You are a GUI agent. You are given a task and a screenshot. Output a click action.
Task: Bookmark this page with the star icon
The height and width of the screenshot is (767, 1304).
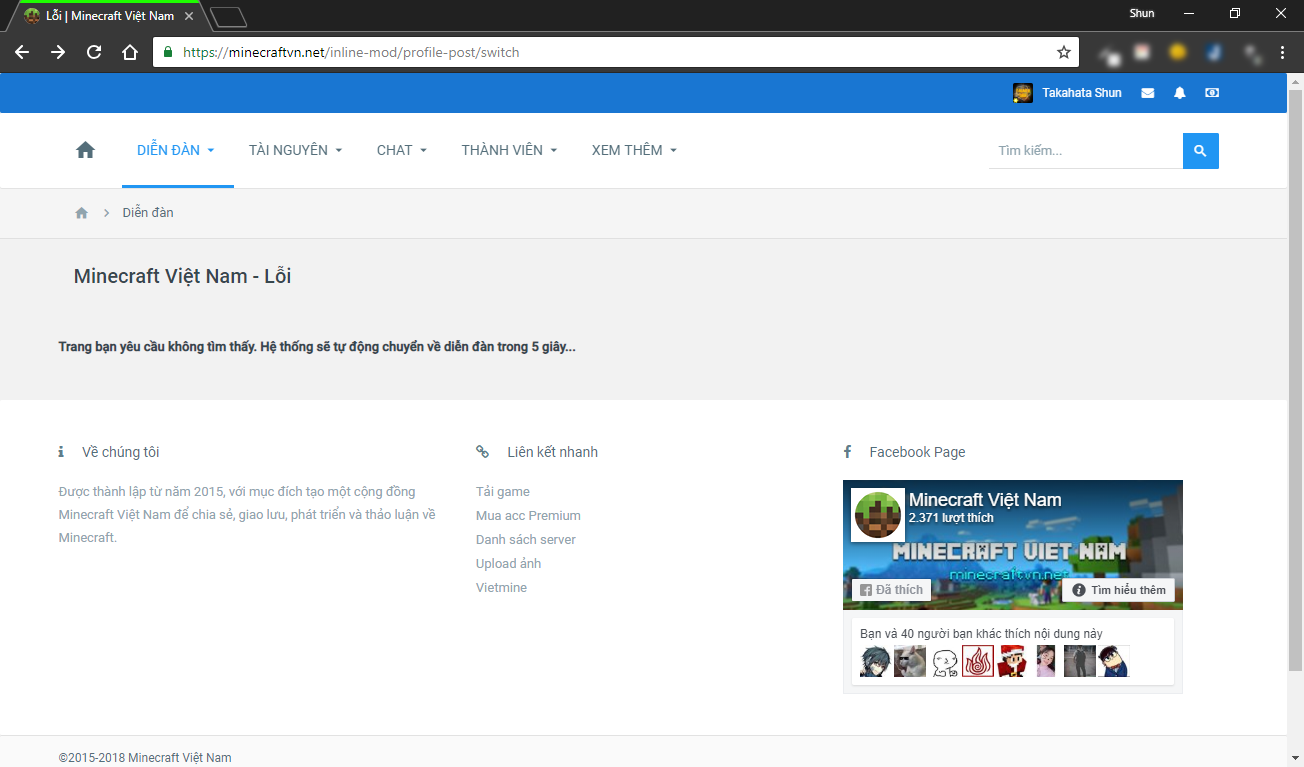pos(1064,52)
